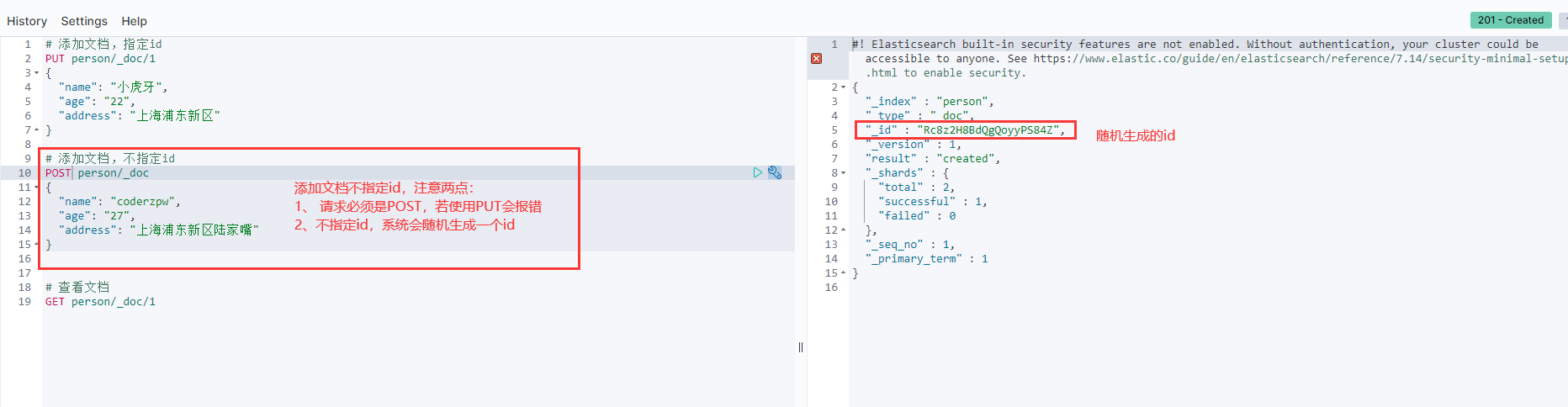Click the "address": "上海浦东新区" line

[x=139, y=116]
